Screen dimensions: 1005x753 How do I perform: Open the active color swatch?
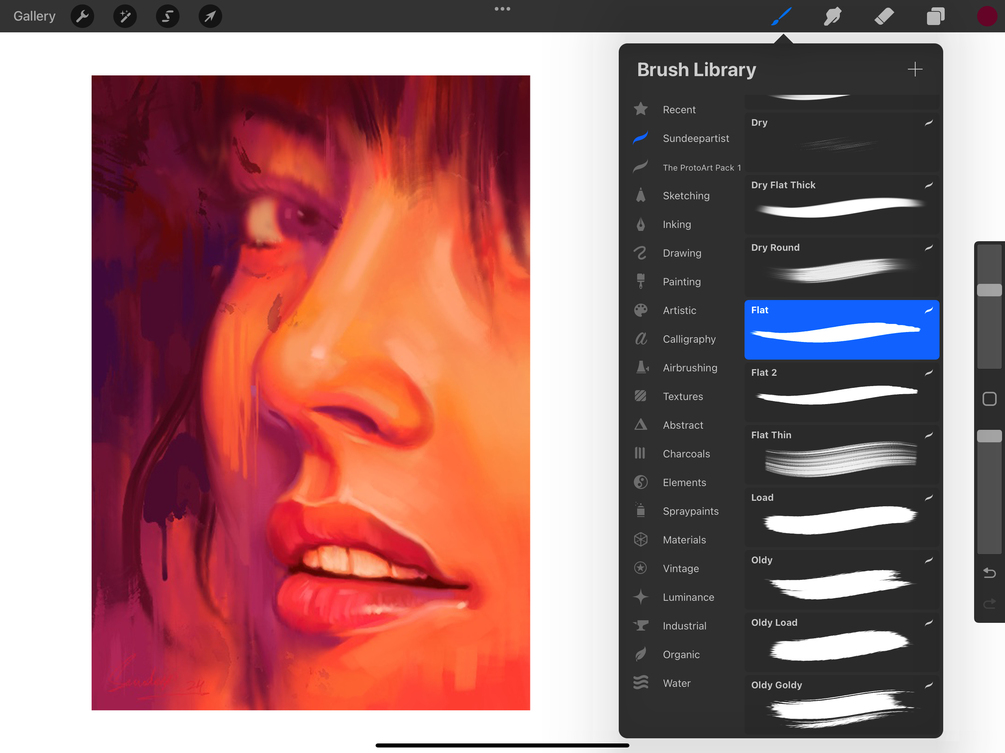coord(987,16)
